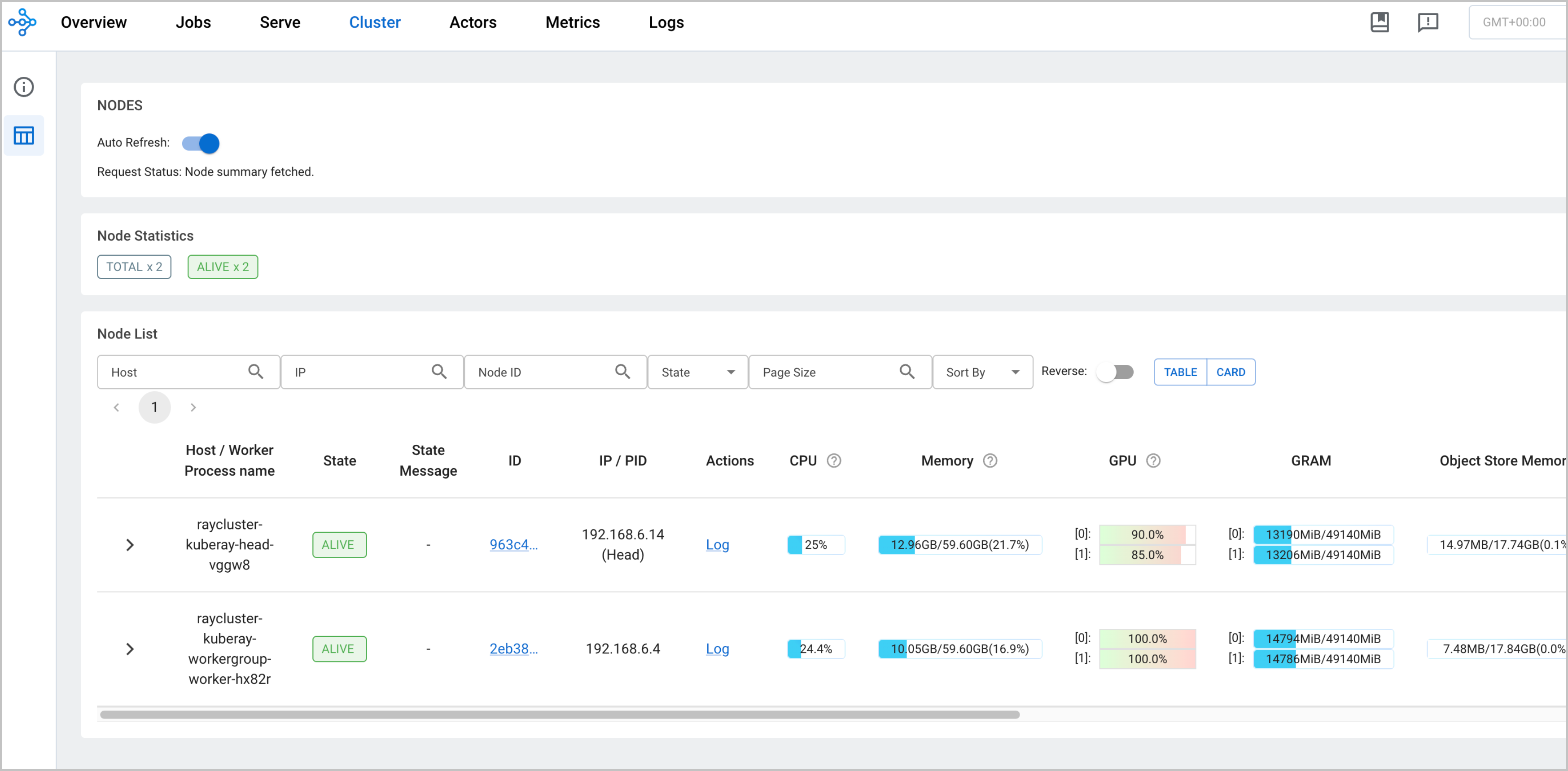Toggle the Reverse sort switch

[1115, 372]
